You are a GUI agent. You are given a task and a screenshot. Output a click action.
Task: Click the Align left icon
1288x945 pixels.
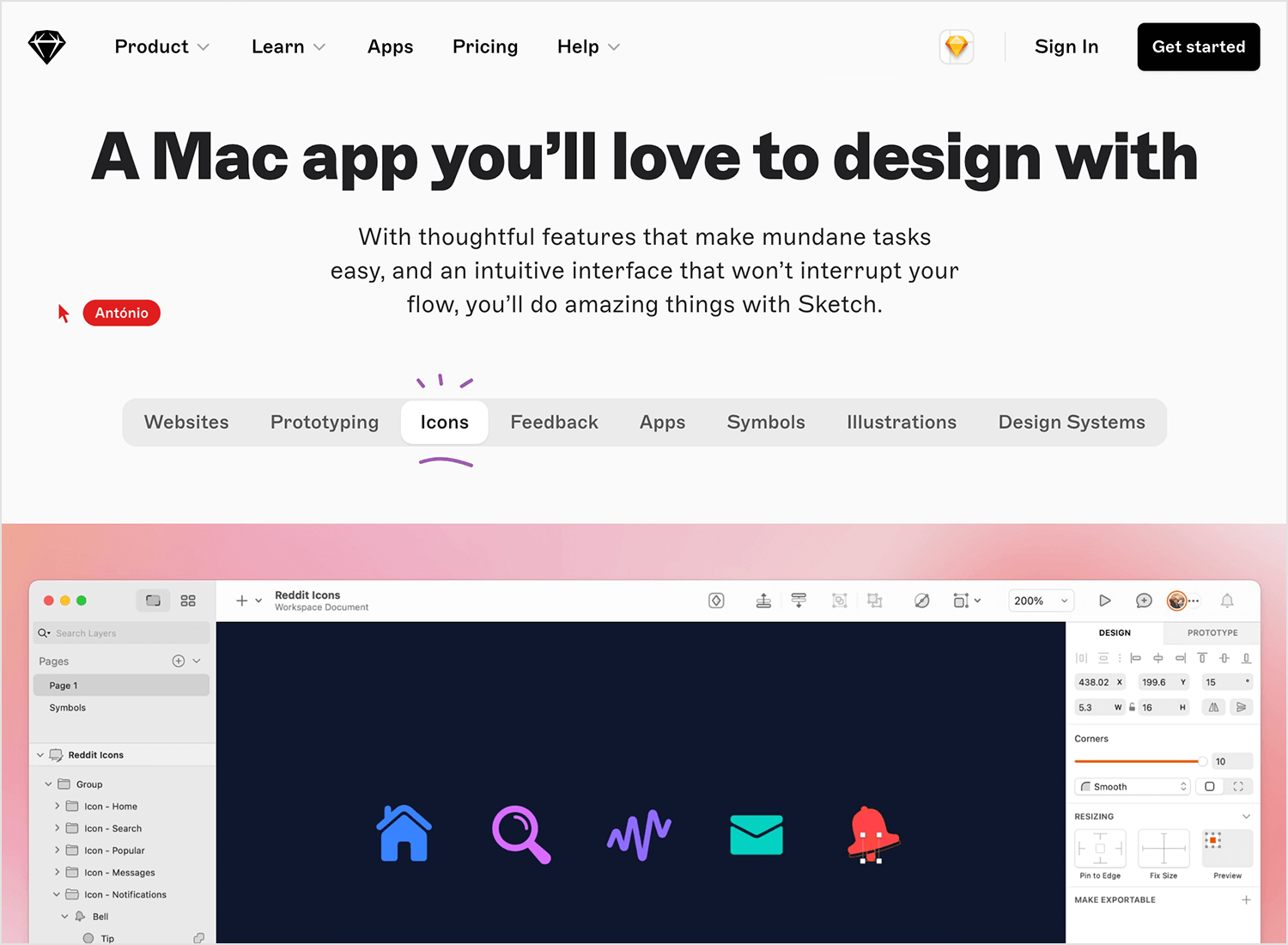(1135, 658)
